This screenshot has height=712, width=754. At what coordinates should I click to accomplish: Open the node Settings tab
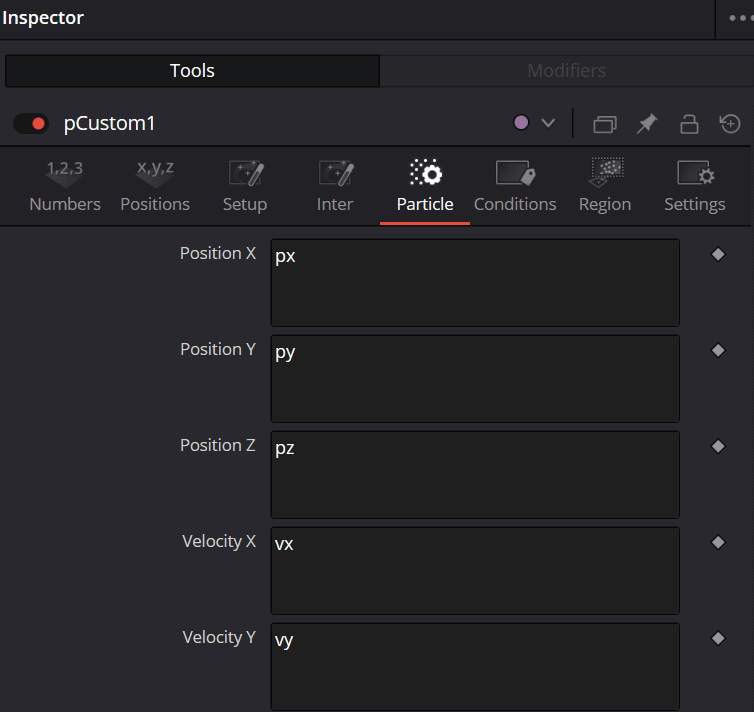point(695,186)
